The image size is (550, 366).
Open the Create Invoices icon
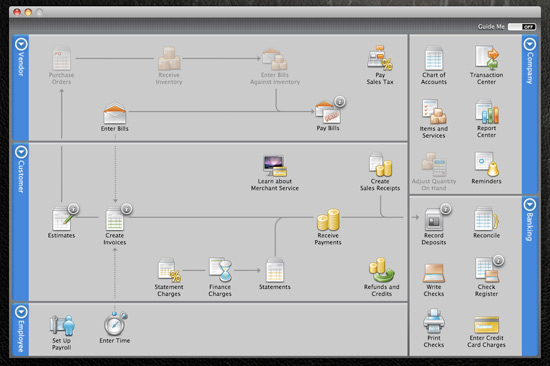coord(115,219)
